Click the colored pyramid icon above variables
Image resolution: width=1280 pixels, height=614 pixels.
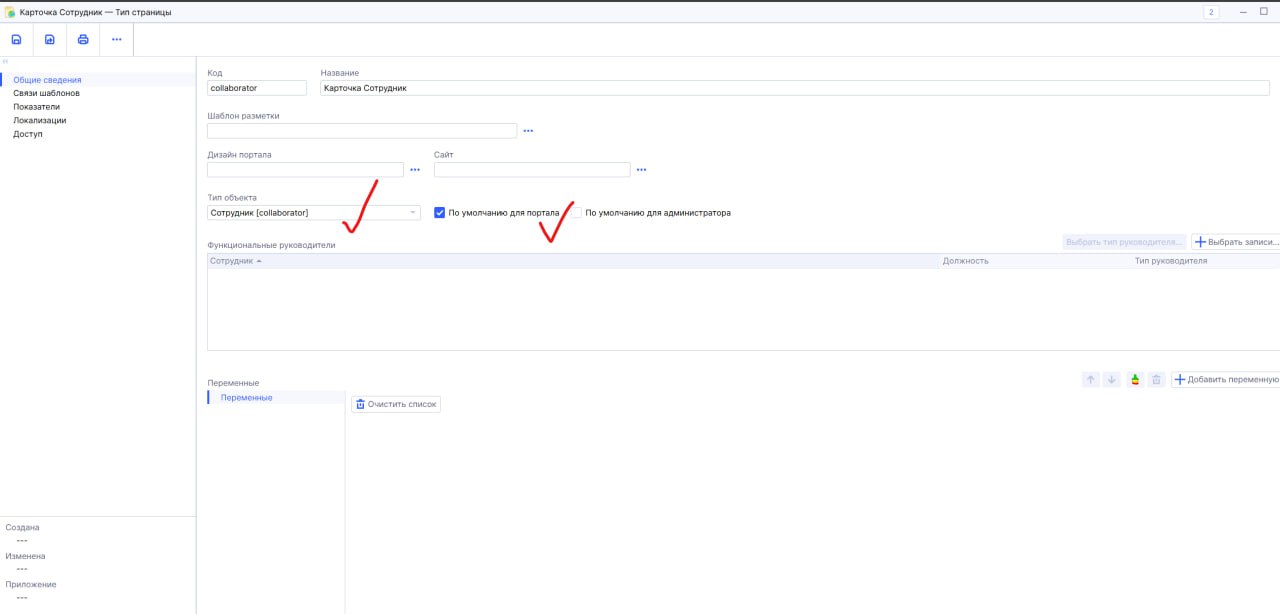point(1134,380)
